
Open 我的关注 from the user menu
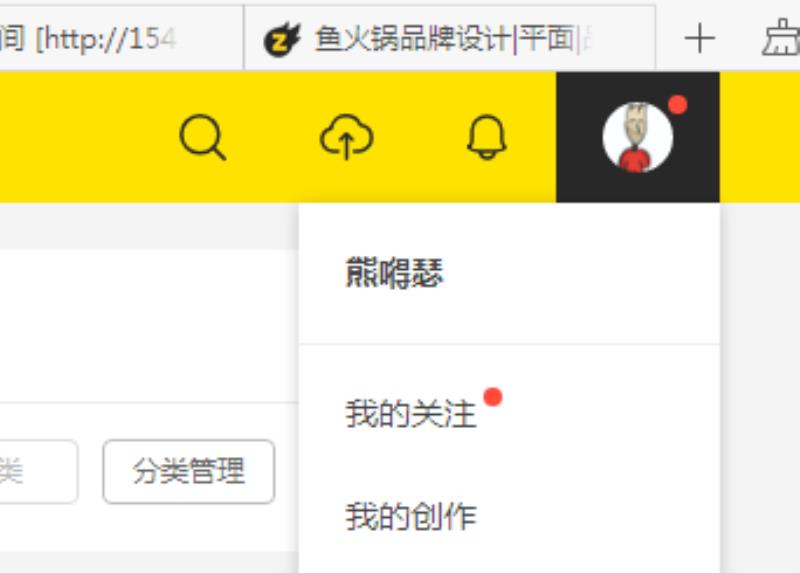coord(411,413)
